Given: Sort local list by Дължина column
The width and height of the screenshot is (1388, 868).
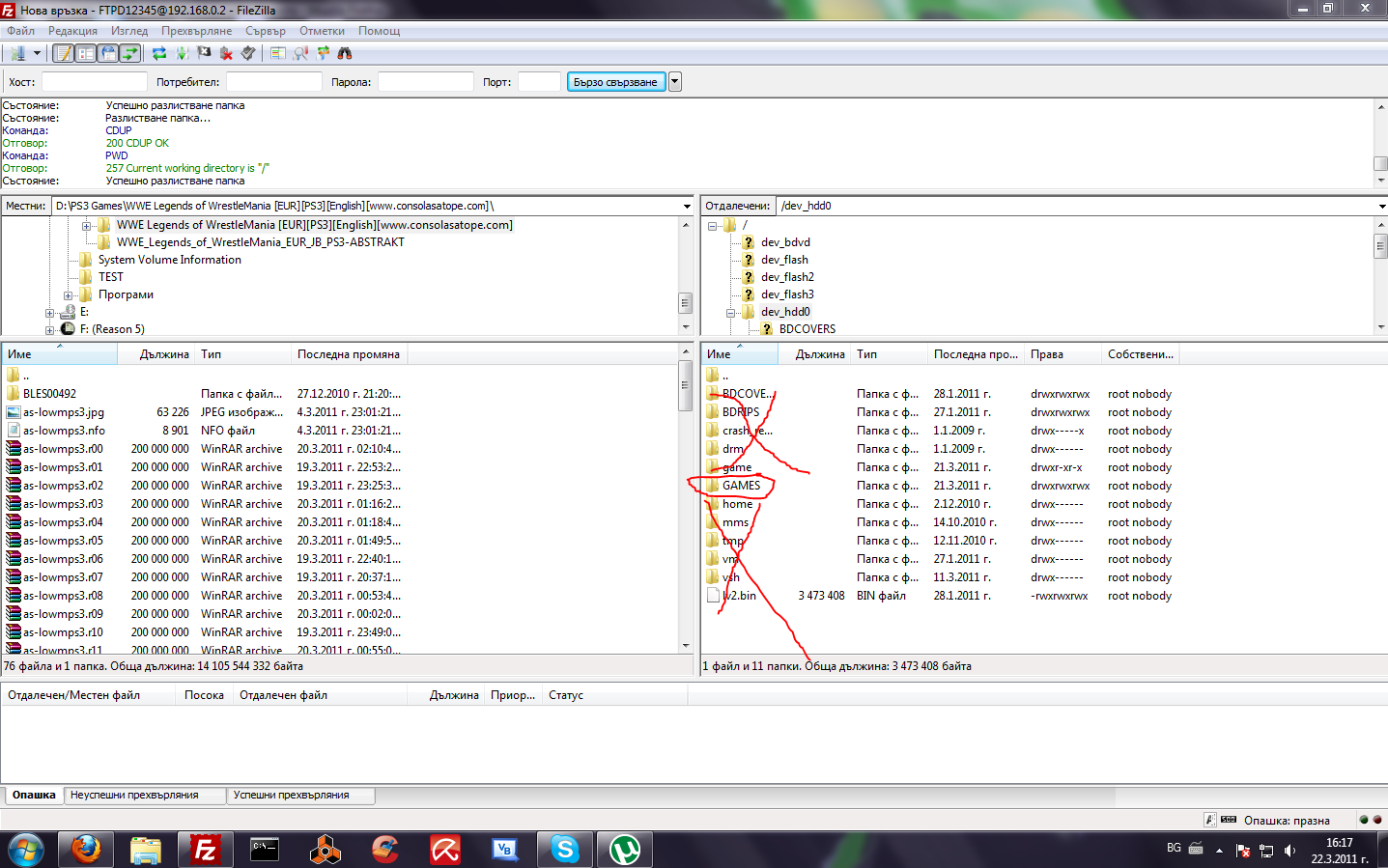Looking at the screenshot, I should coord(156,354).
